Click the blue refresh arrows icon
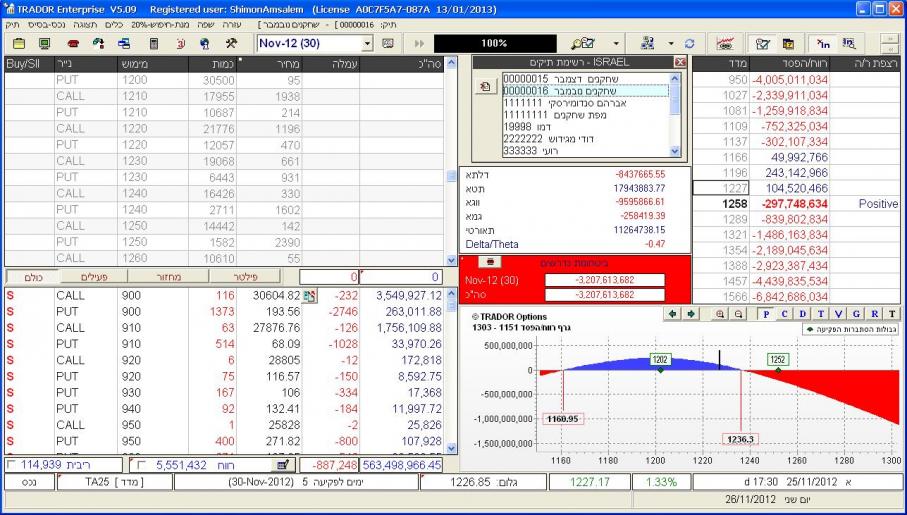Viewport: 907px width, 515px height. (687, 44)
